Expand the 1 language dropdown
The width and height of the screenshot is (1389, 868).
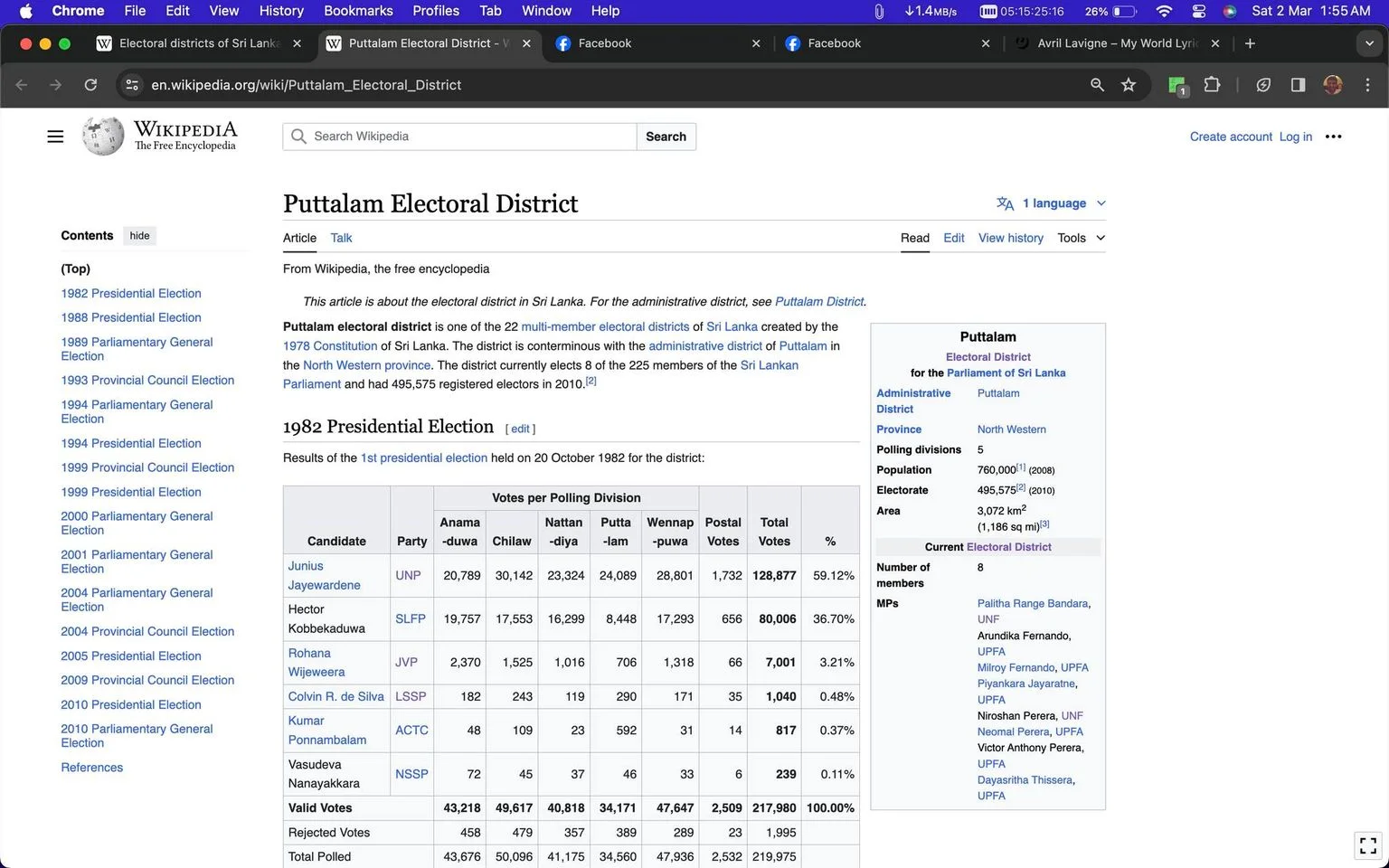[x=1051, y=203]
